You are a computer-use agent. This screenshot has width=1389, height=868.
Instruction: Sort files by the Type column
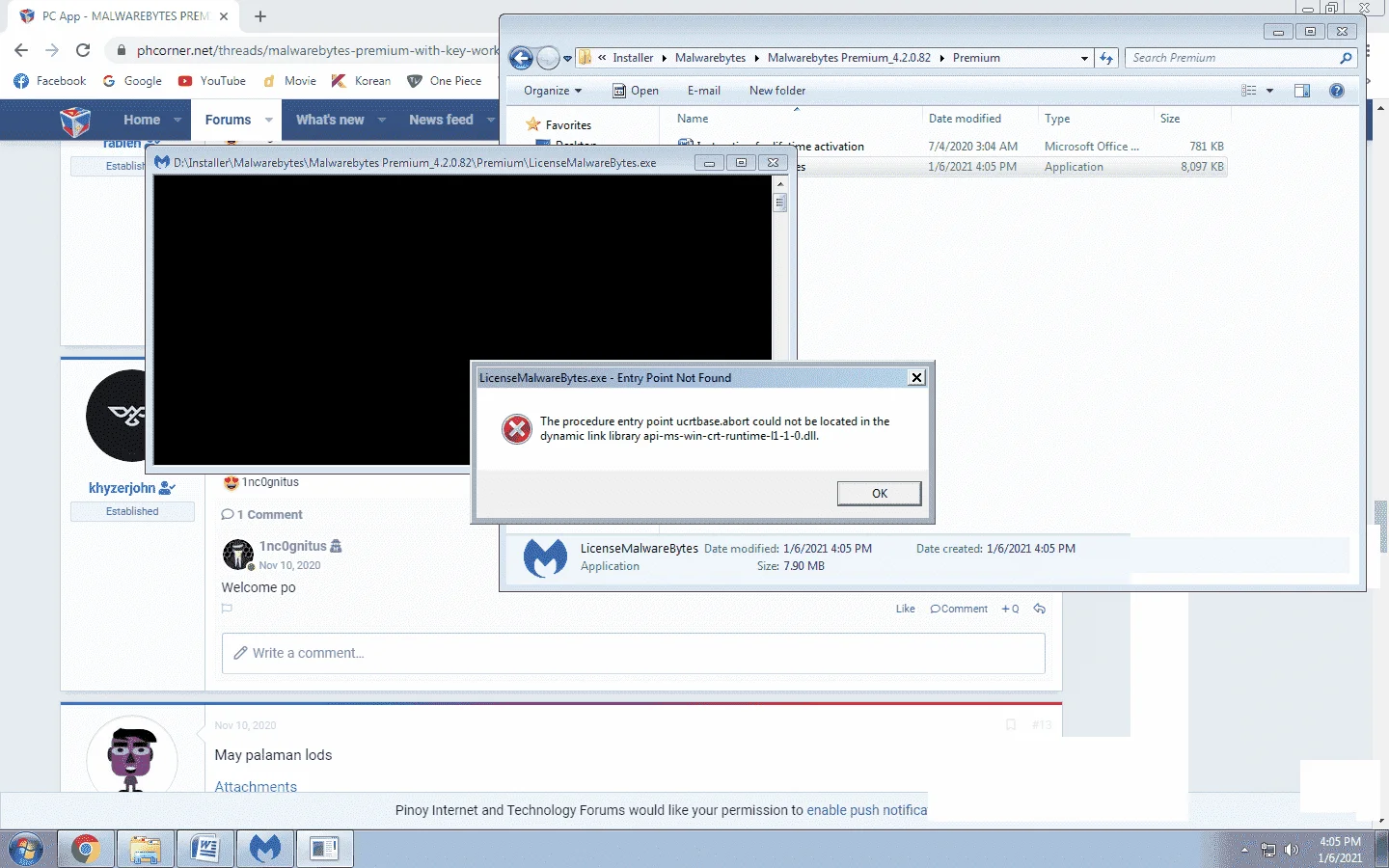click(x=1057, y=119)
